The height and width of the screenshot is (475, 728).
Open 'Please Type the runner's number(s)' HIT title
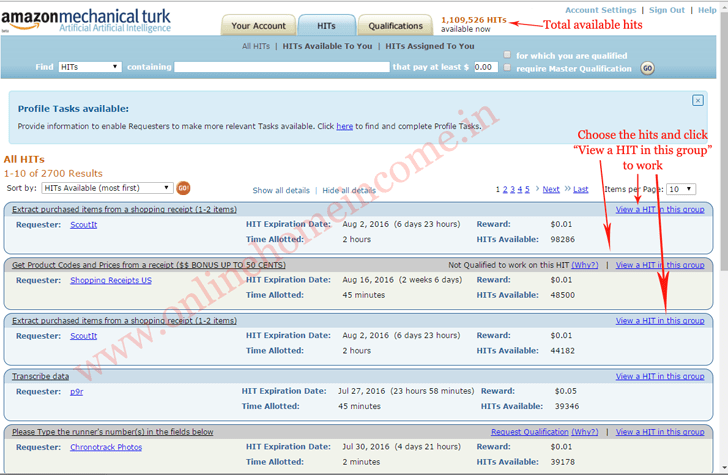click(112, 432)
